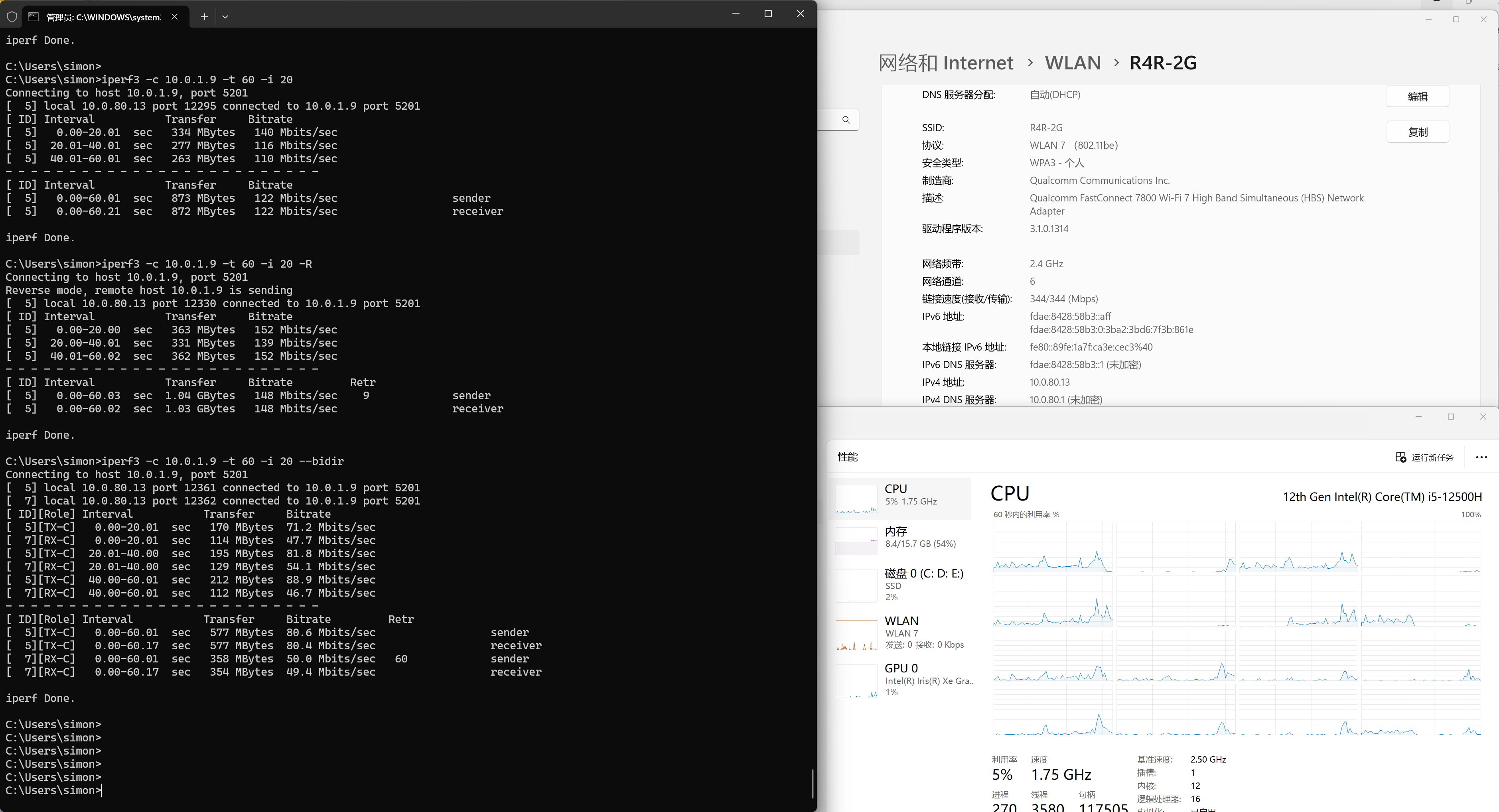Click the R4R-2G page title in Settings

pyautogui.click(x=1163, y=63)
